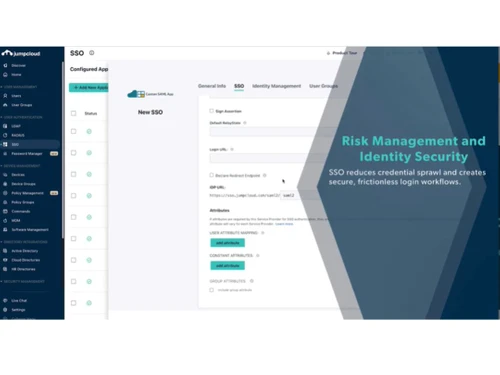Expand the Security Management section
The width and height of the screenshot is (500, 375).
tap(23, 281)
